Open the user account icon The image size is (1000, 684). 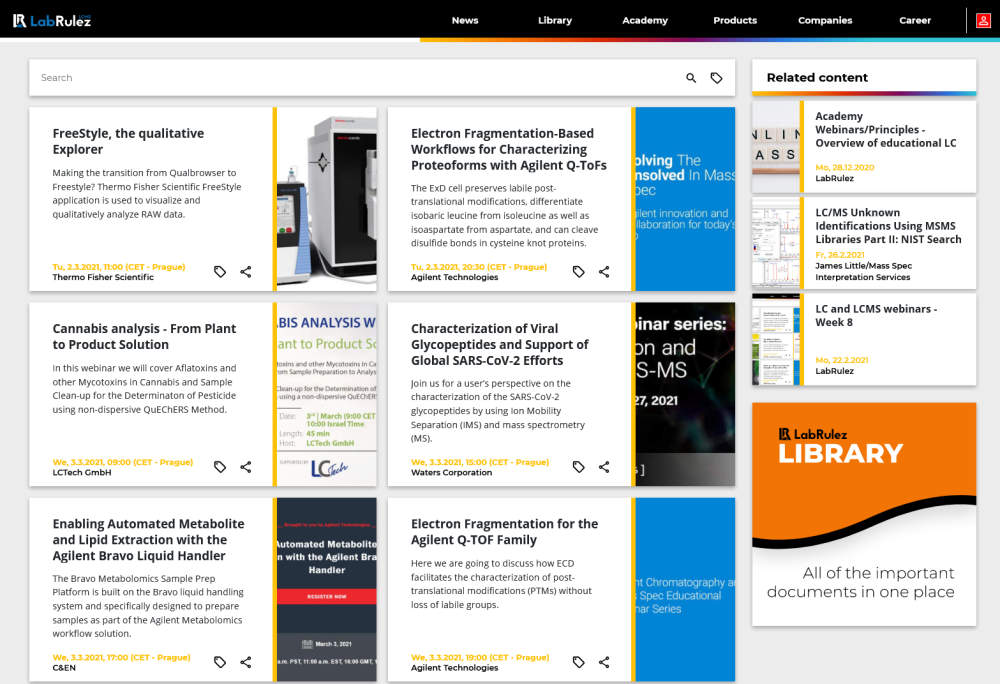pos(983,20)
